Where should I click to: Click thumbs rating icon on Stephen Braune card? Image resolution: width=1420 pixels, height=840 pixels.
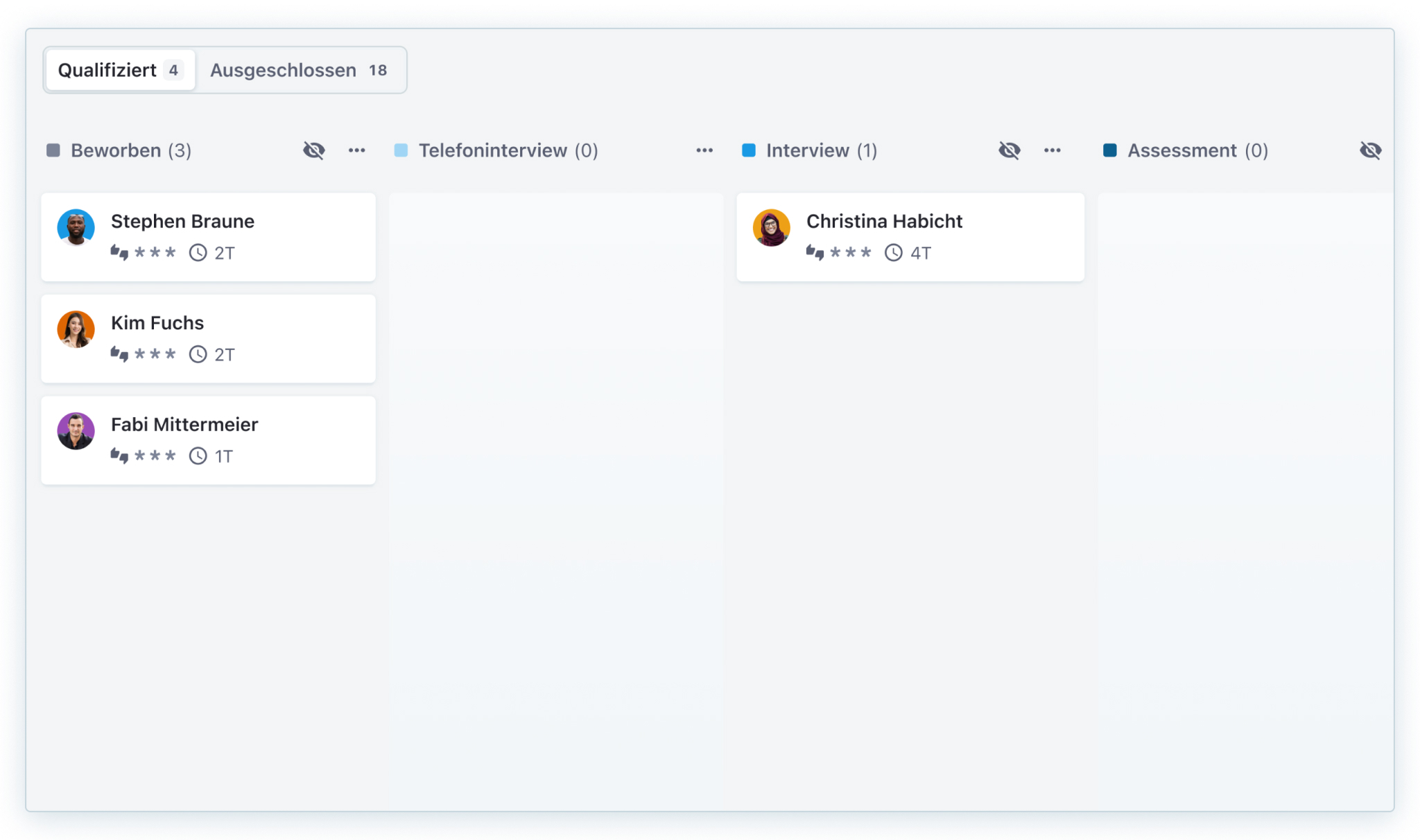(x=119, y=252)
